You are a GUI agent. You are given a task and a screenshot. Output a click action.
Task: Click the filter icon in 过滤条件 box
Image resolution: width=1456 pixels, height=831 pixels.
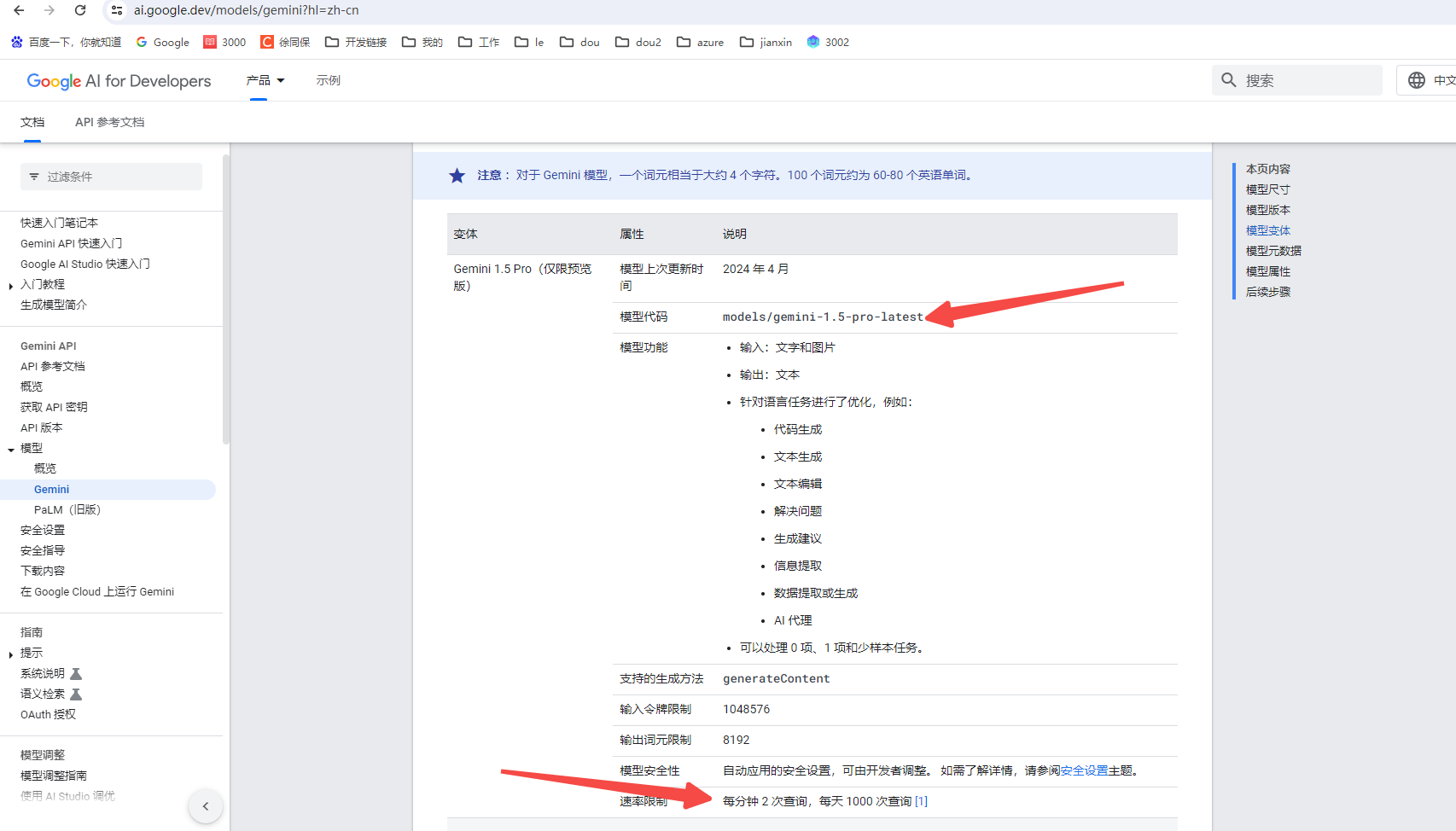click(34, 177)
